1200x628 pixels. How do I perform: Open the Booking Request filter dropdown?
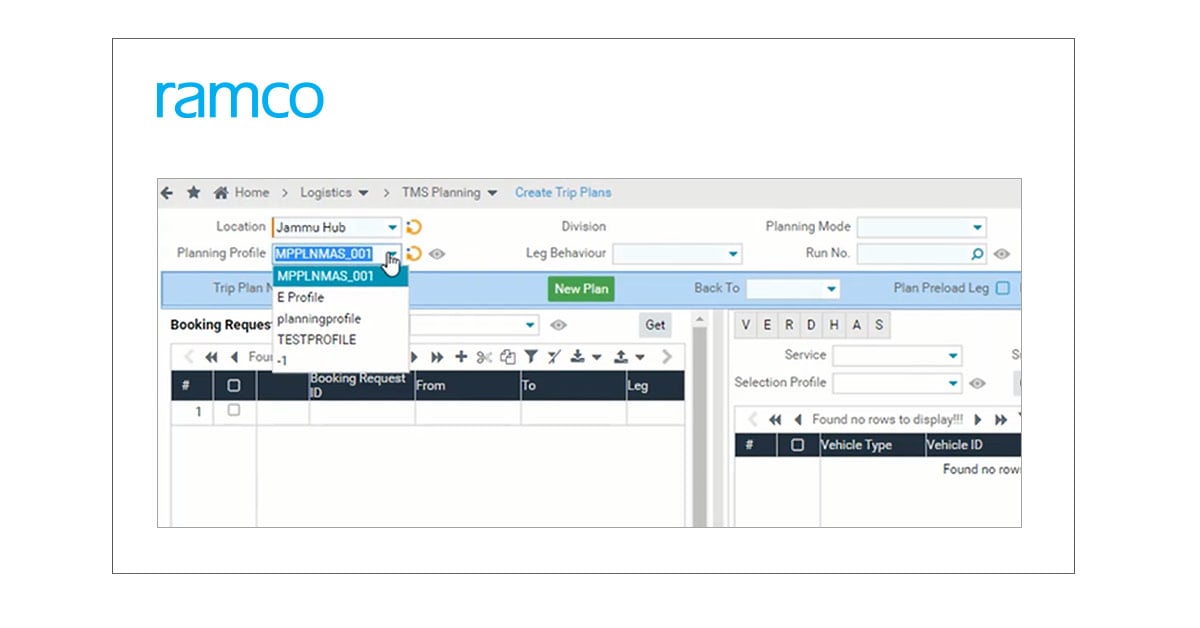click(530, 325)
